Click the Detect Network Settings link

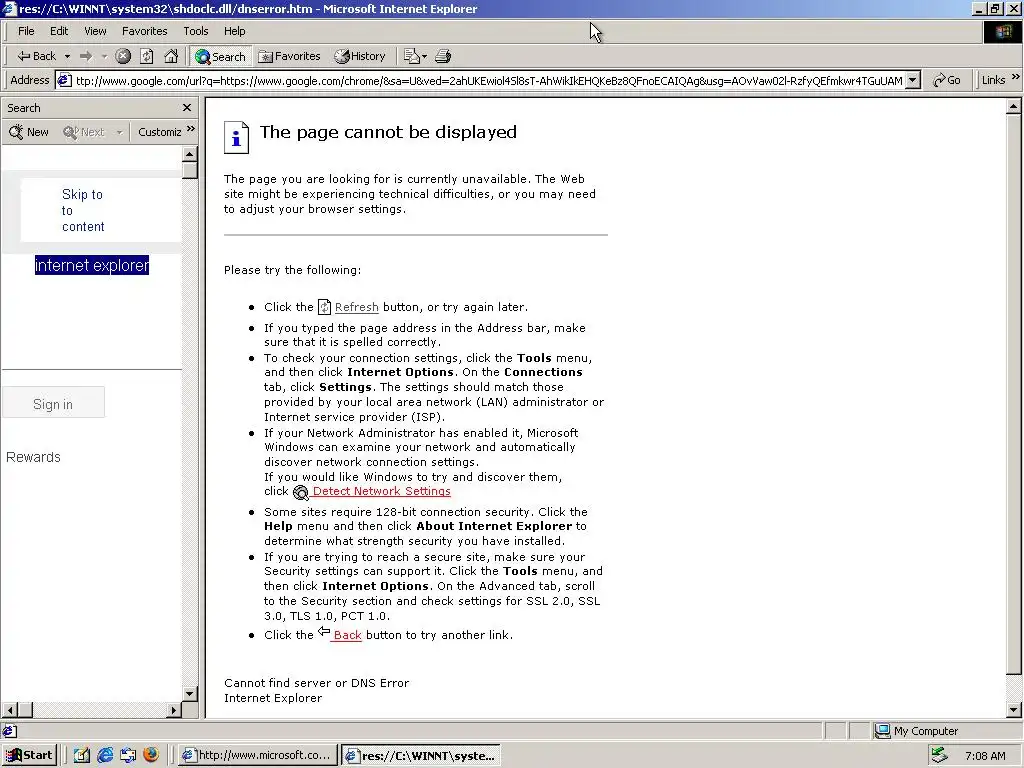(x=381, y=491)
